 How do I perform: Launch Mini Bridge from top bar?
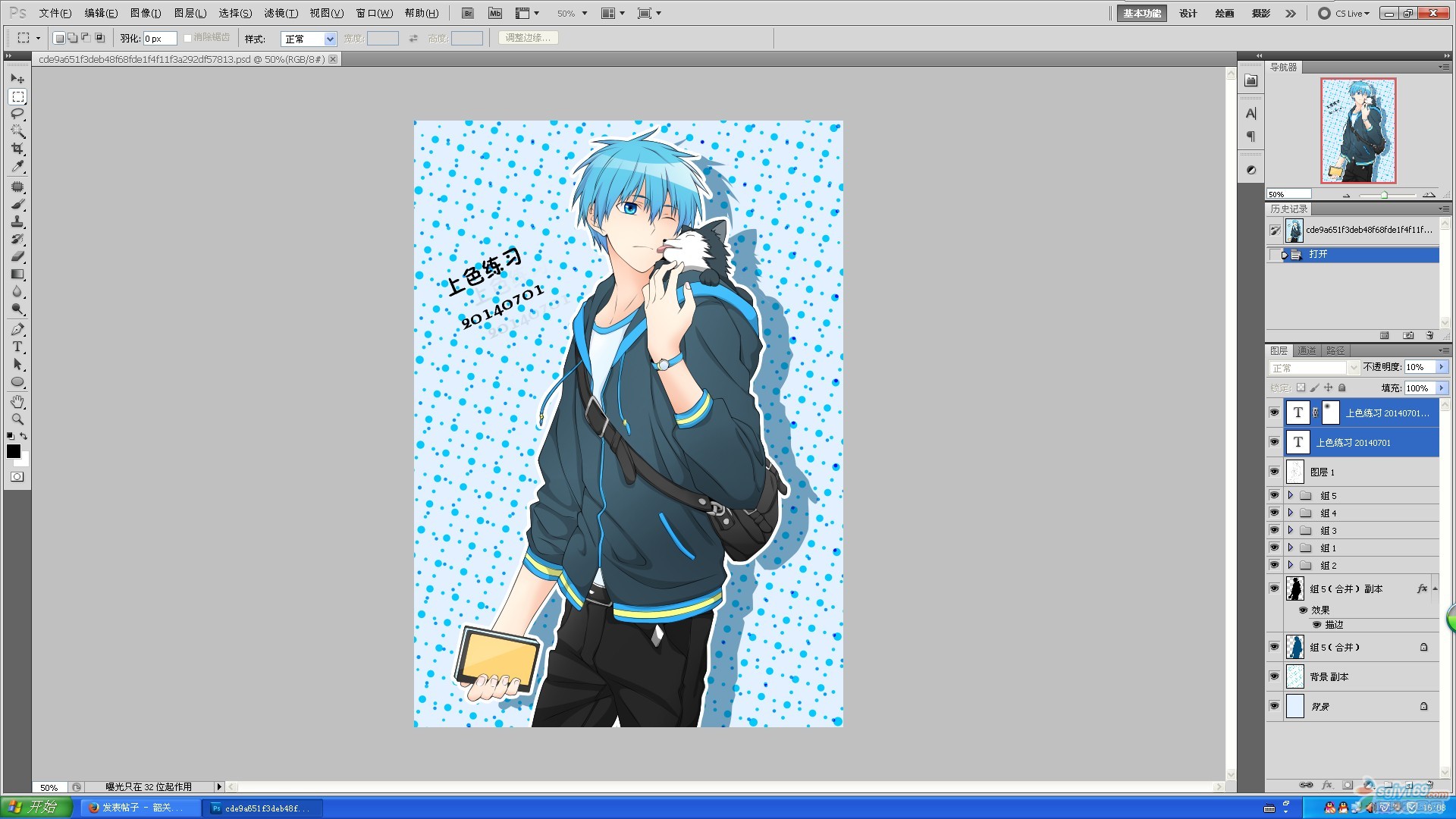click(495, 14)
